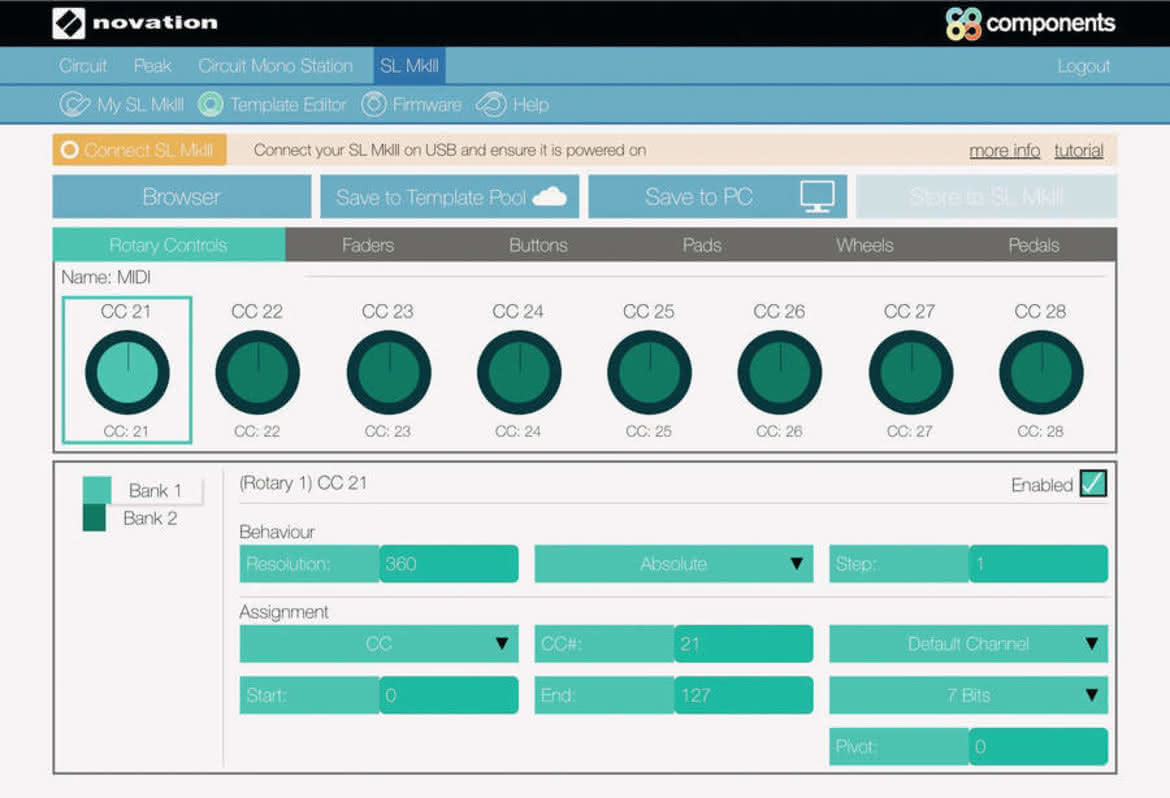Click the Logout link
This screenshot has height=798, width=1170.
coord(1083,66)
